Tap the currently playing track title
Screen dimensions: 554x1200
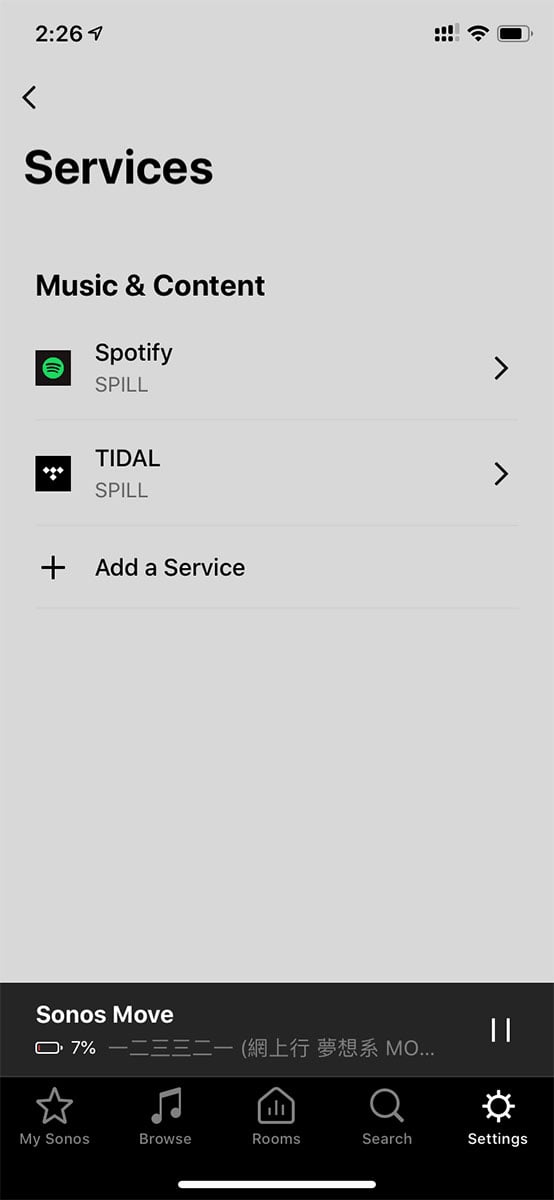(271, 1048)
